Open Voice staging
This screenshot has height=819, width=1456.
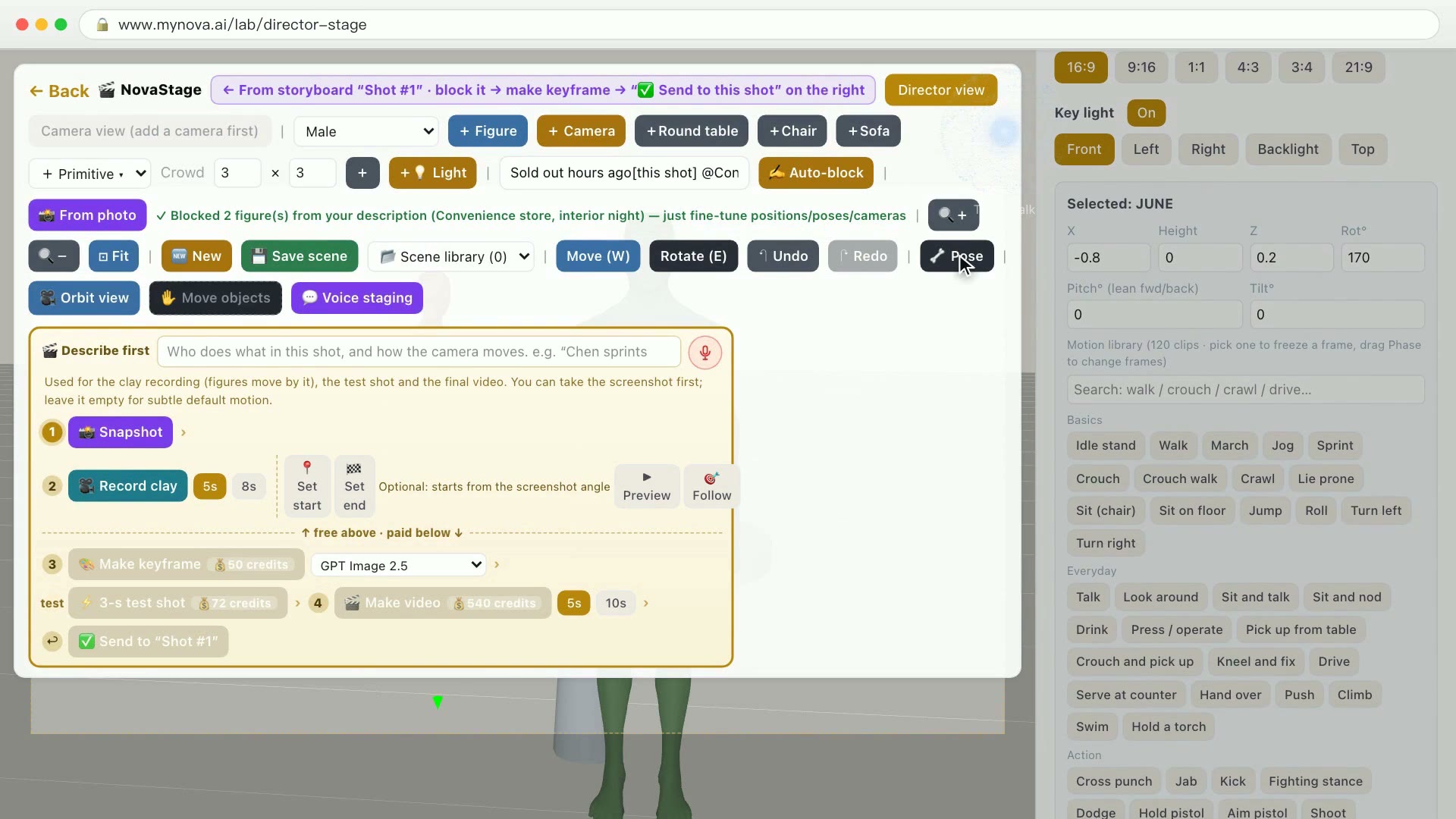357,298
